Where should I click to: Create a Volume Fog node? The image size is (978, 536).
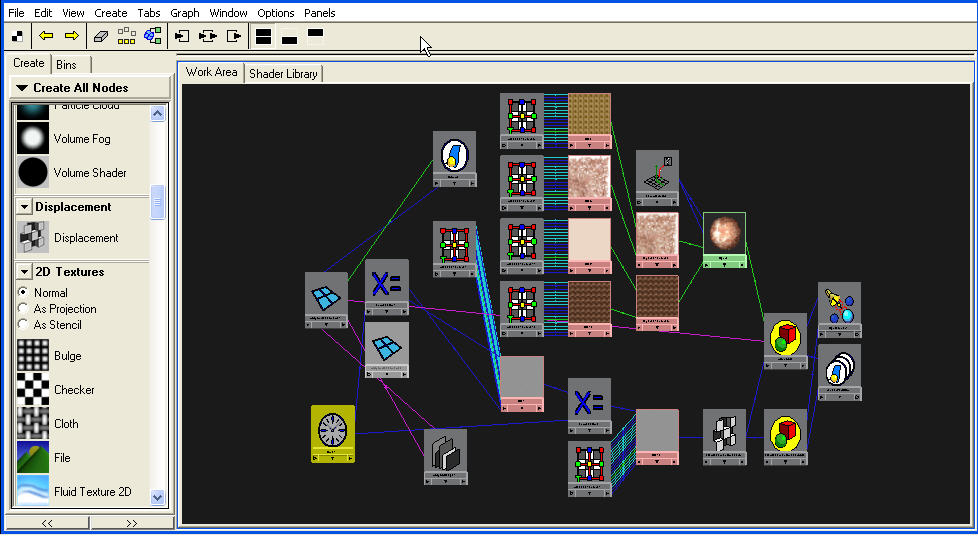pyautogui.click(x=82, y=139)
